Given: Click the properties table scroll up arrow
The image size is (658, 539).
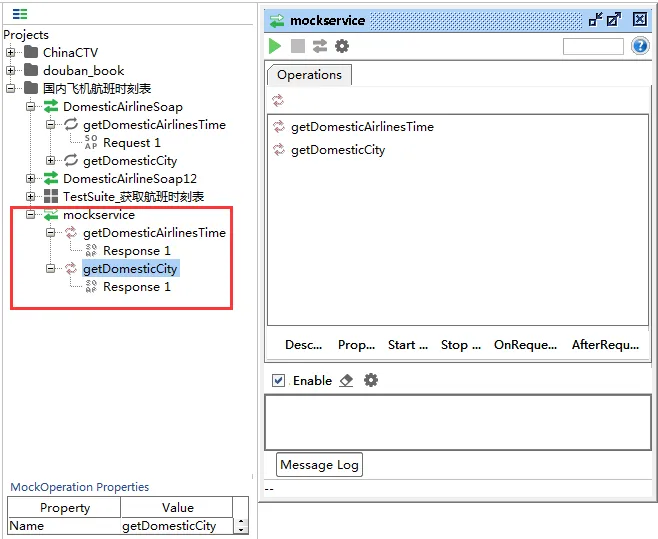Looking at the screenshot, I should click(241, 522).
